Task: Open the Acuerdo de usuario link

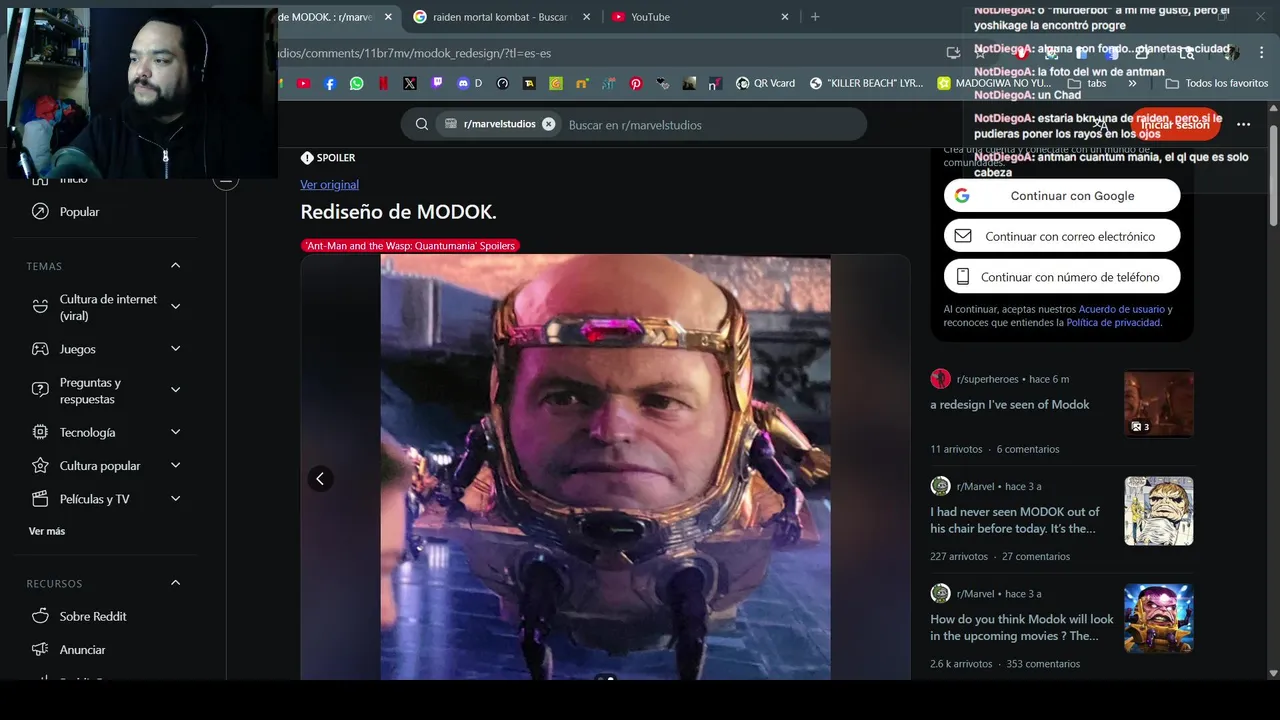Action: pyautogui.click(x=1121, y=310)
